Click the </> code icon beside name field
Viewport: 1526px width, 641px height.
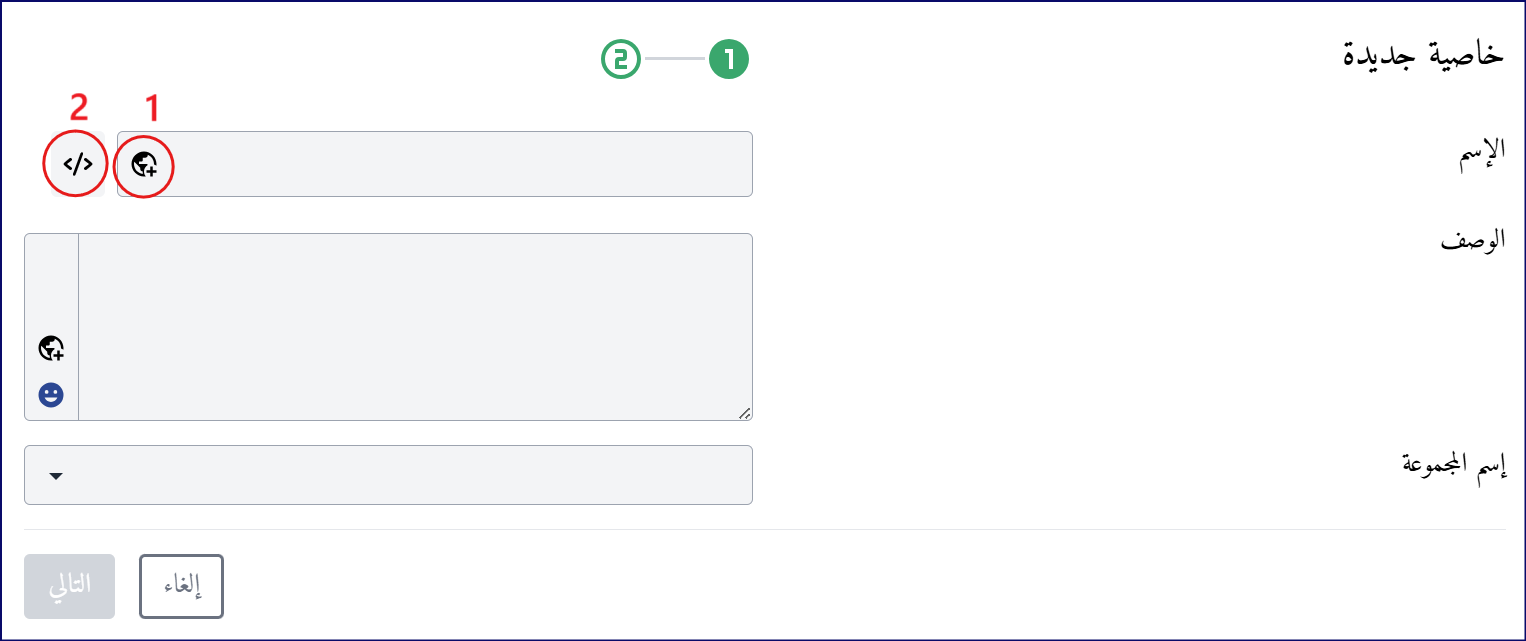[x=78, y=164]
